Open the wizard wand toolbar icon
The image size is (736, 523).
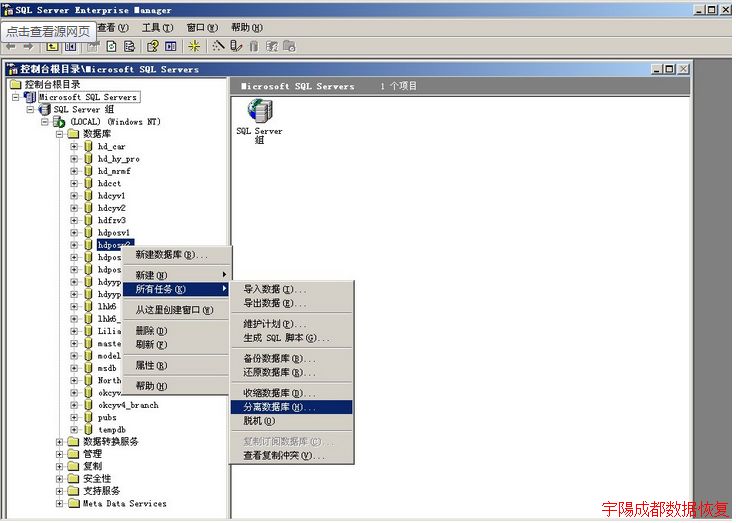point(218,46)
